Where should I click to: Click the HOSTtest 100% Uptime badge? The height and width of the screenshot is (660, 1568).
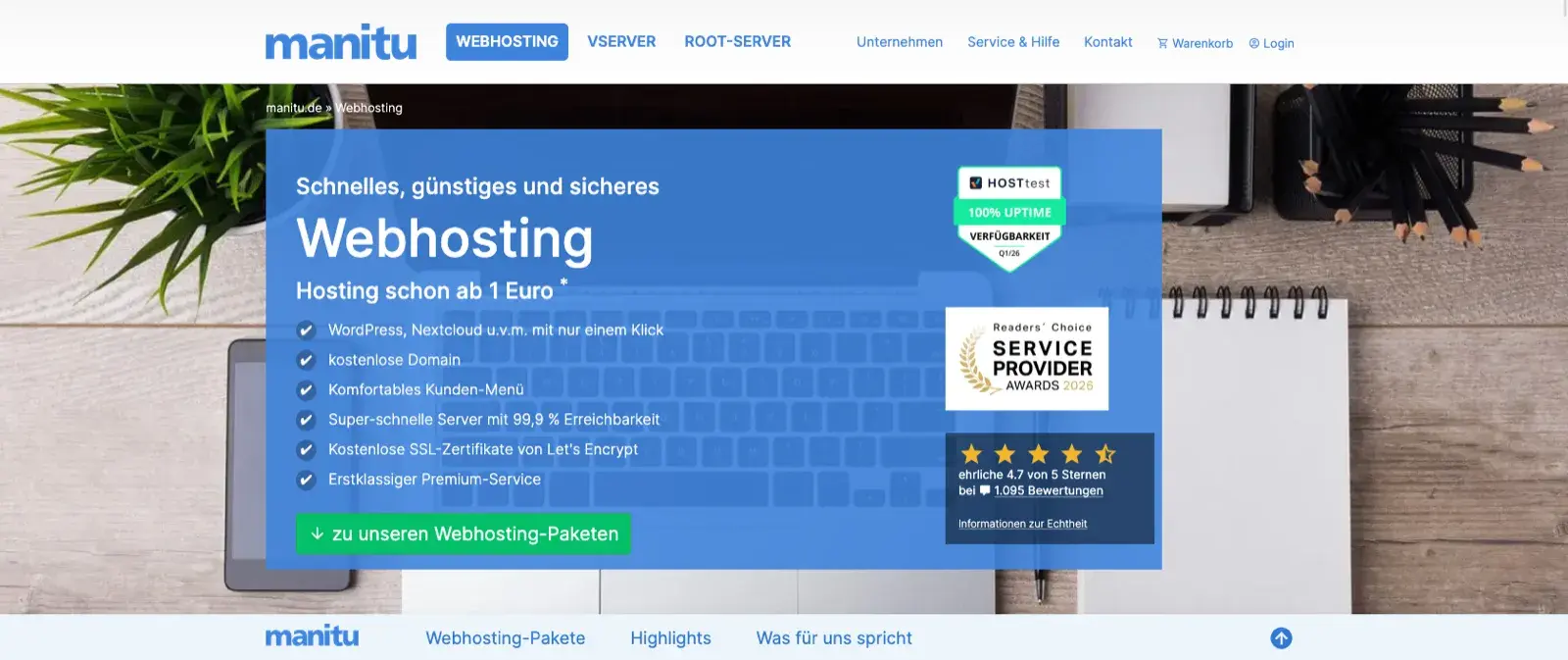[x=1009, y=219]
